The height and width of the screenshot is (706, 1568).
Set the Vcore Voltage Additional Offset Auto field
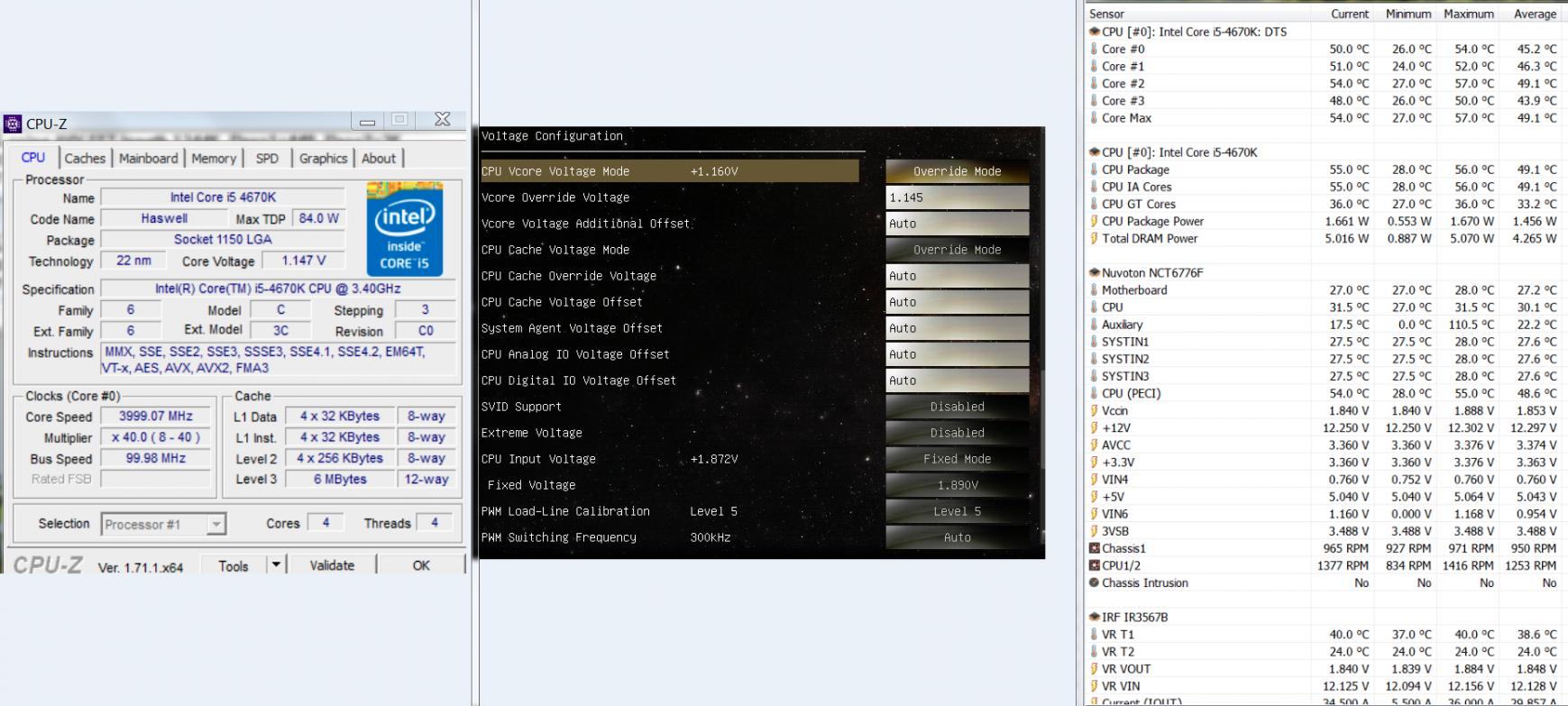pos(957,224)
